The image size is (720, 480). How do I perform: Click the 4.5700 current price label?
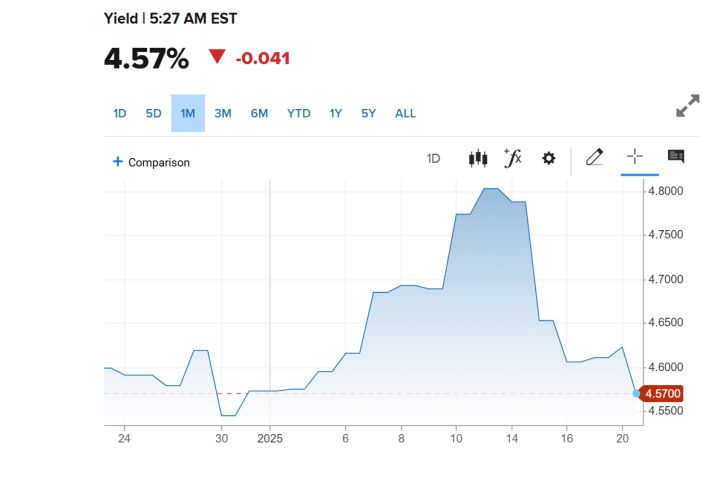click(x=664, y=394)
